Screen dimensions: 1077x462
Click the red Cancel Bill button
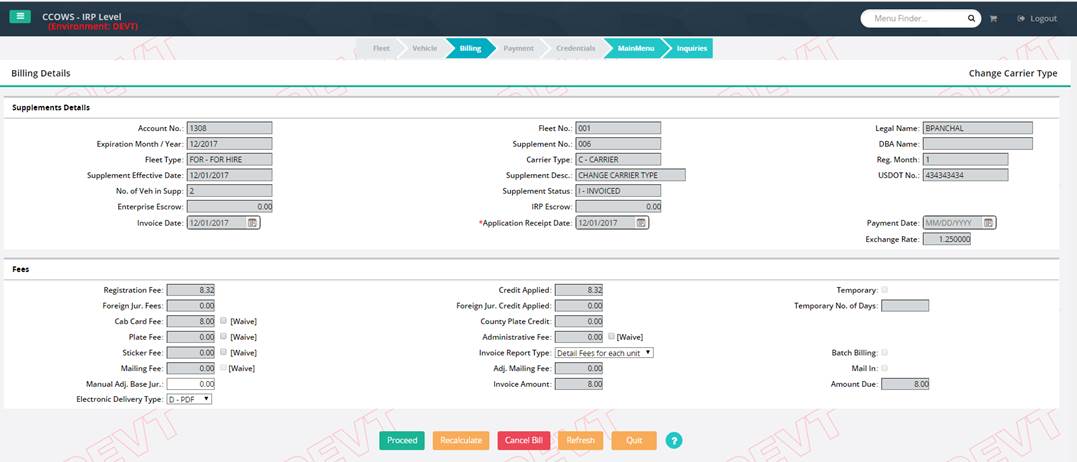click(523, 440)
